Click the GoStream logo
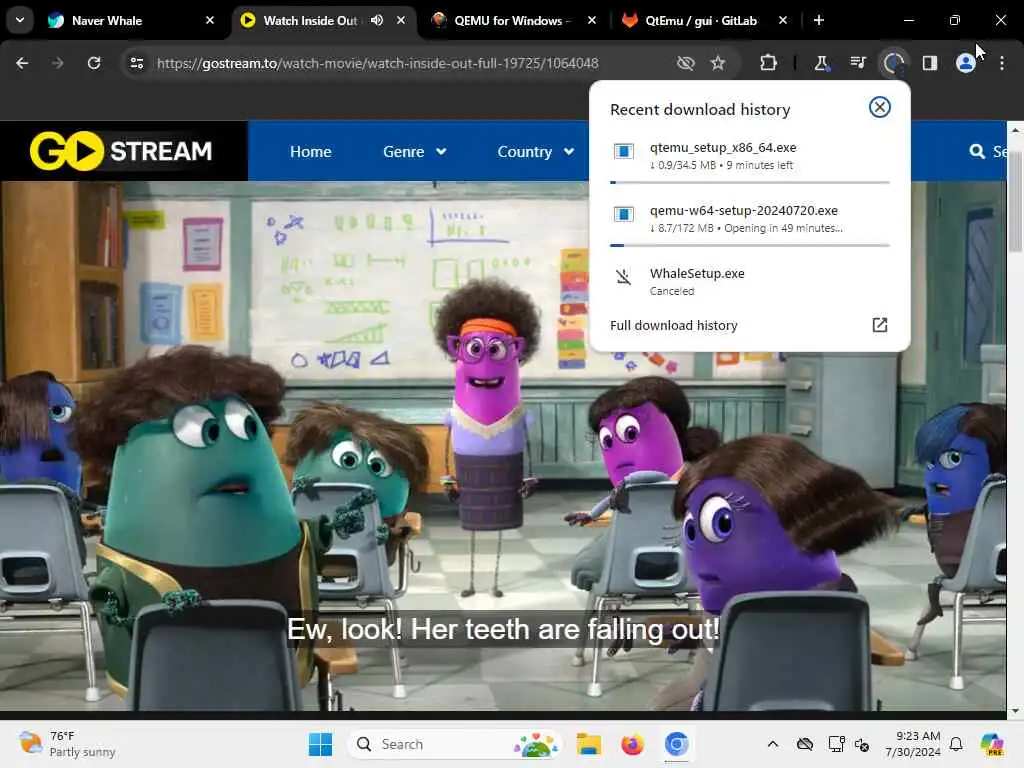The height and width of the screenshot is (768, 1024). click(121, 151)
